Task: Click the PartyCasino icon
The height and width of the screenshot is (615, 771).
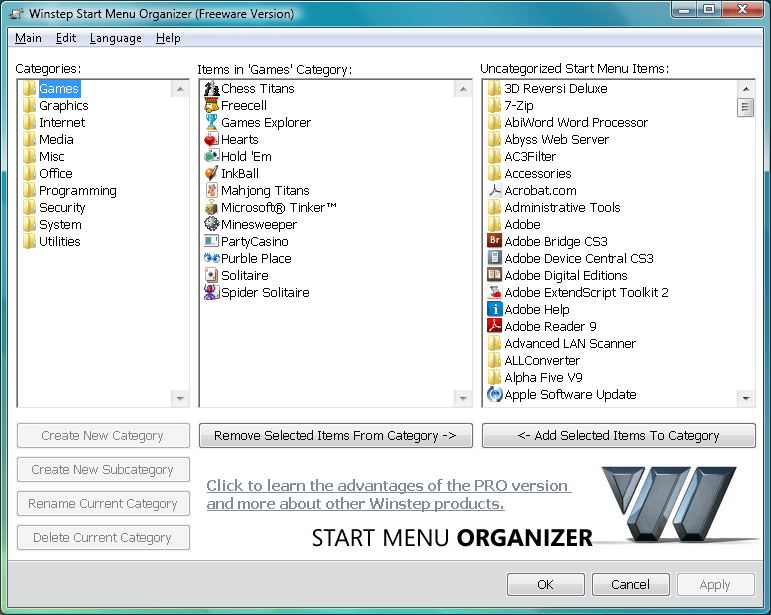Action: pyautogui.click(x=211, y=241)
